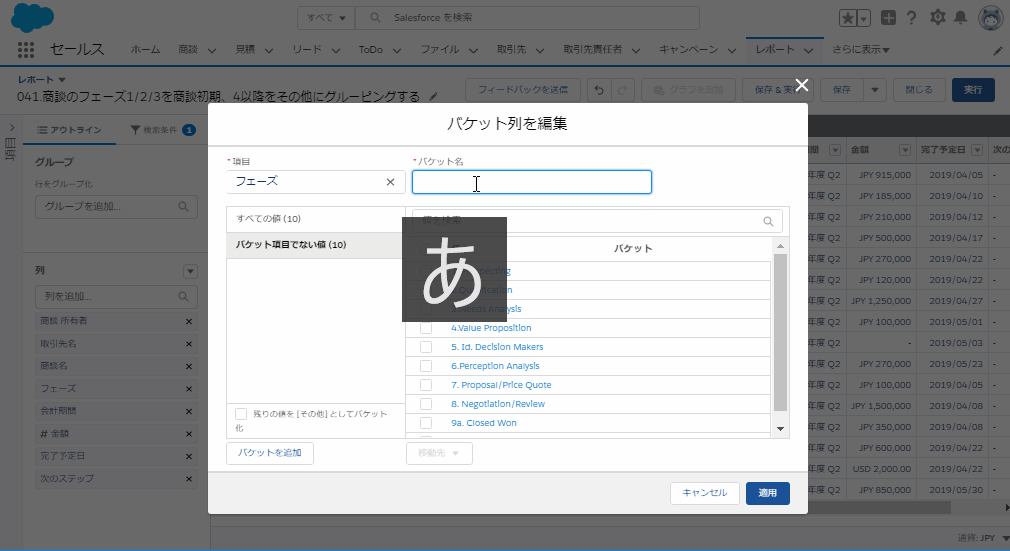Remove the # 金額 column
This screenshot has width=1010, height=551.
tap(189, 434)
